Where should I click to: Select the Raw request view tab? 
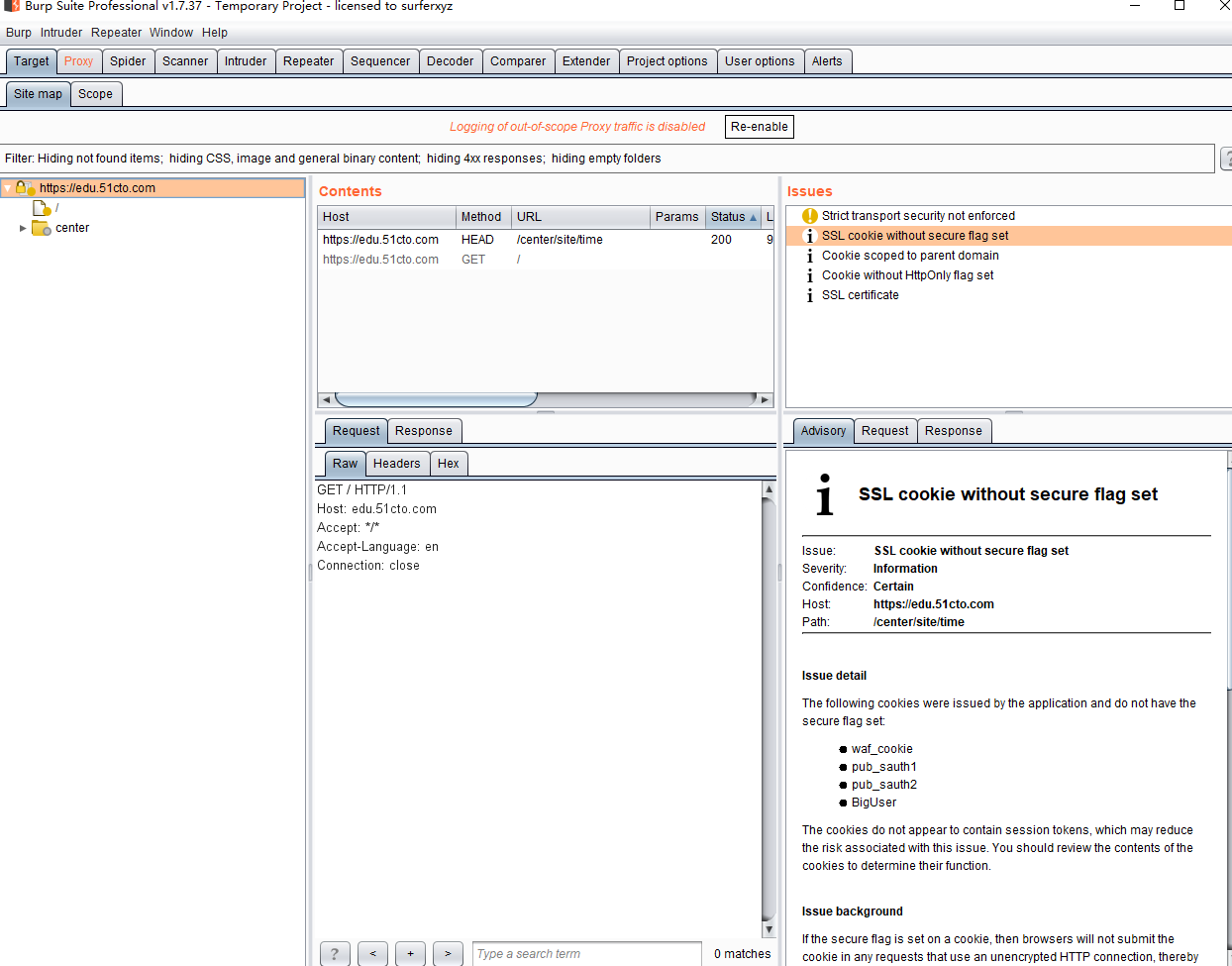coord(345,464)
